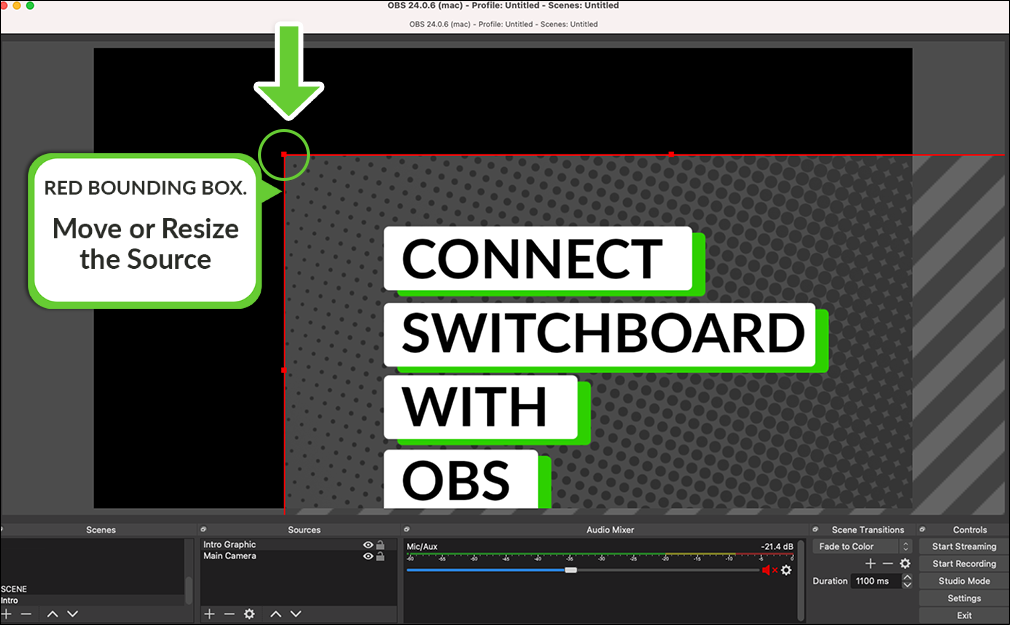The image size is (1010, 625).
Task: Move the selected source up
Action: [276, 614]
